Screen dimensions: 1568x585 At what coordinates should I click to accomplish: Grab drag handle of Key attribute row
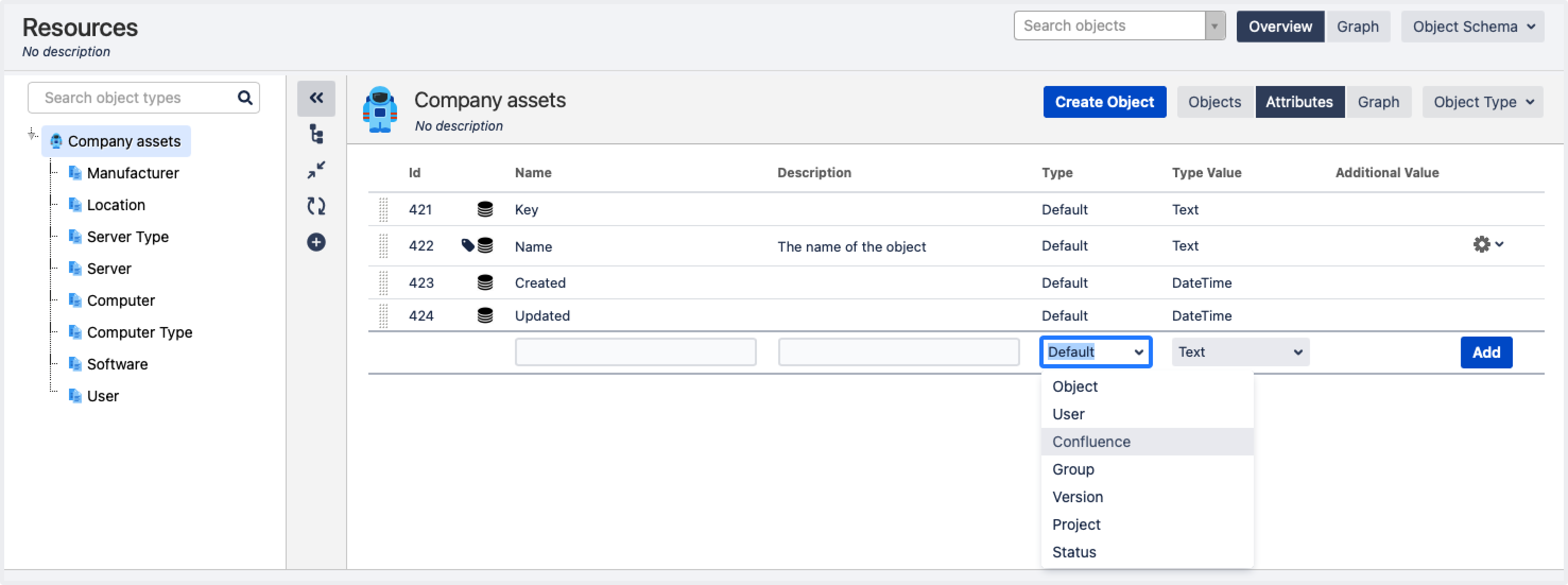383,210
